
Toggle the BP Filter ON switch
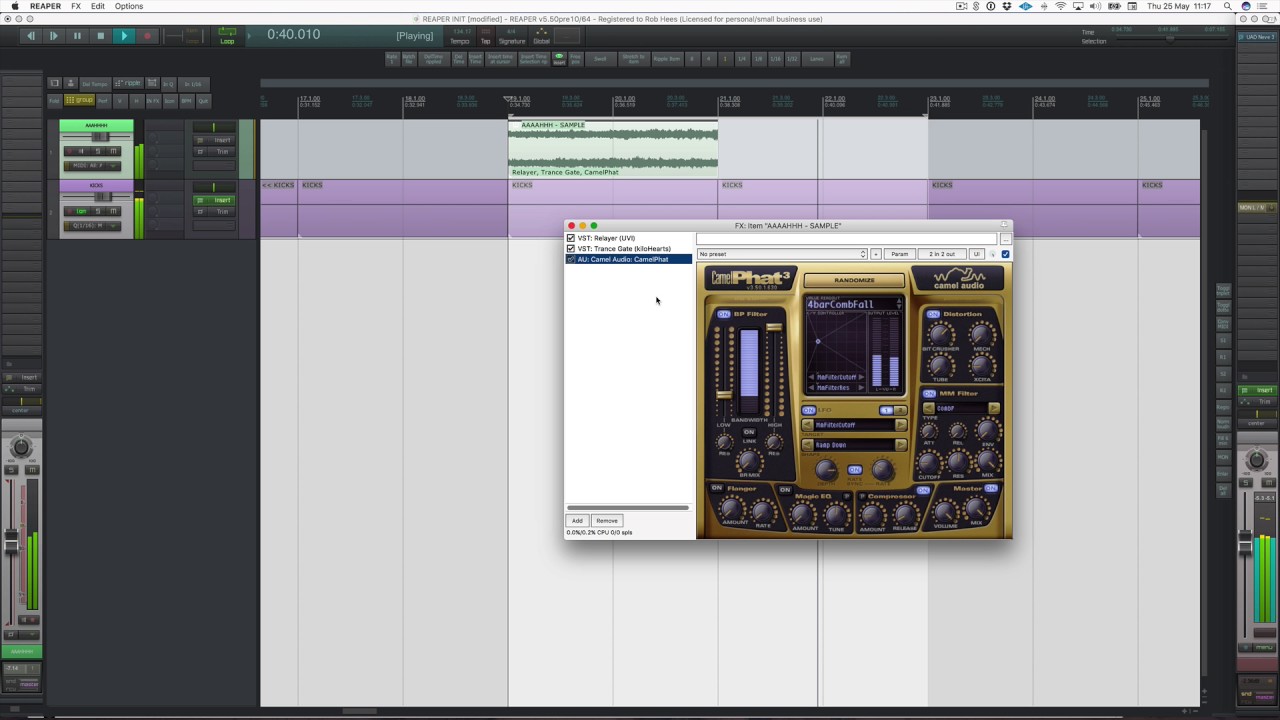click(724, 314)
